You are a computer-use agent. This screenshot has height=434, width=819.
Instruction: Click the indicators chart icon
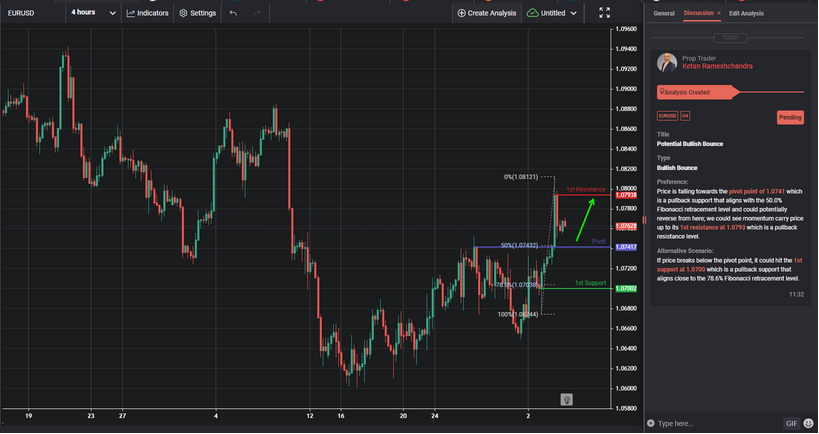pyautogui.click(x=131, y=13)
